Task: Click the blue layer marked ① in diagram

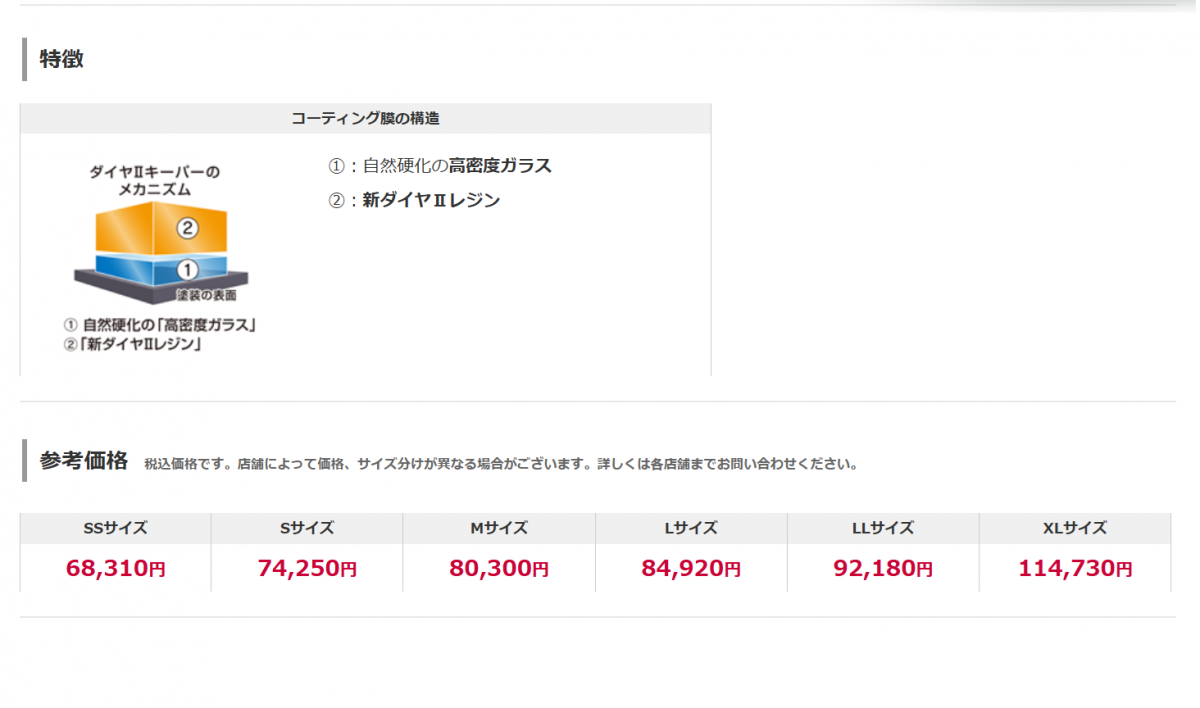Action: tap(162, 270)
